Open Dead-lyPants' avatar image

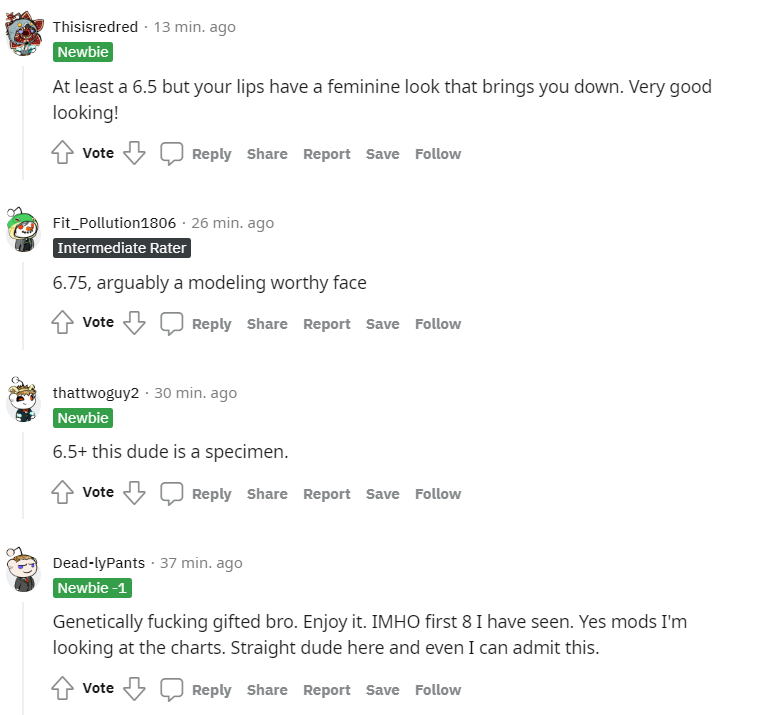point(23,570)
